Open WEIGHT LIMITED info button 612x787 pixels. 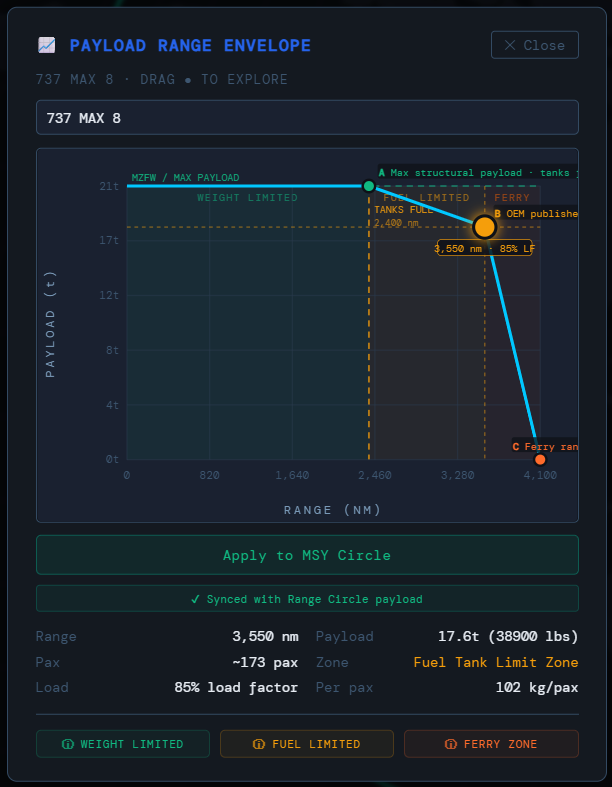pyautogui.click(x=123, y=744)
